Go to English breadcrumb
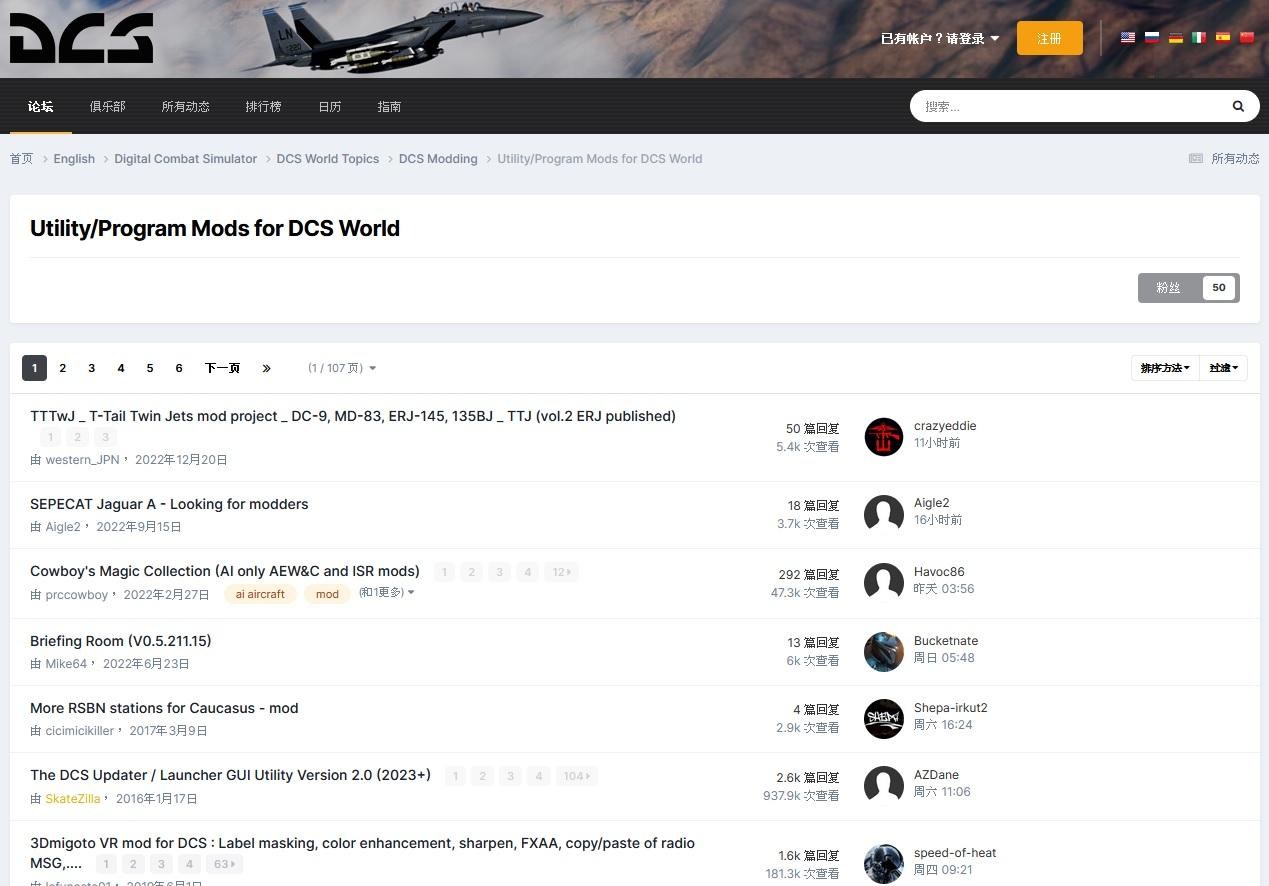The image size is (1269, 886). [74, 159]
